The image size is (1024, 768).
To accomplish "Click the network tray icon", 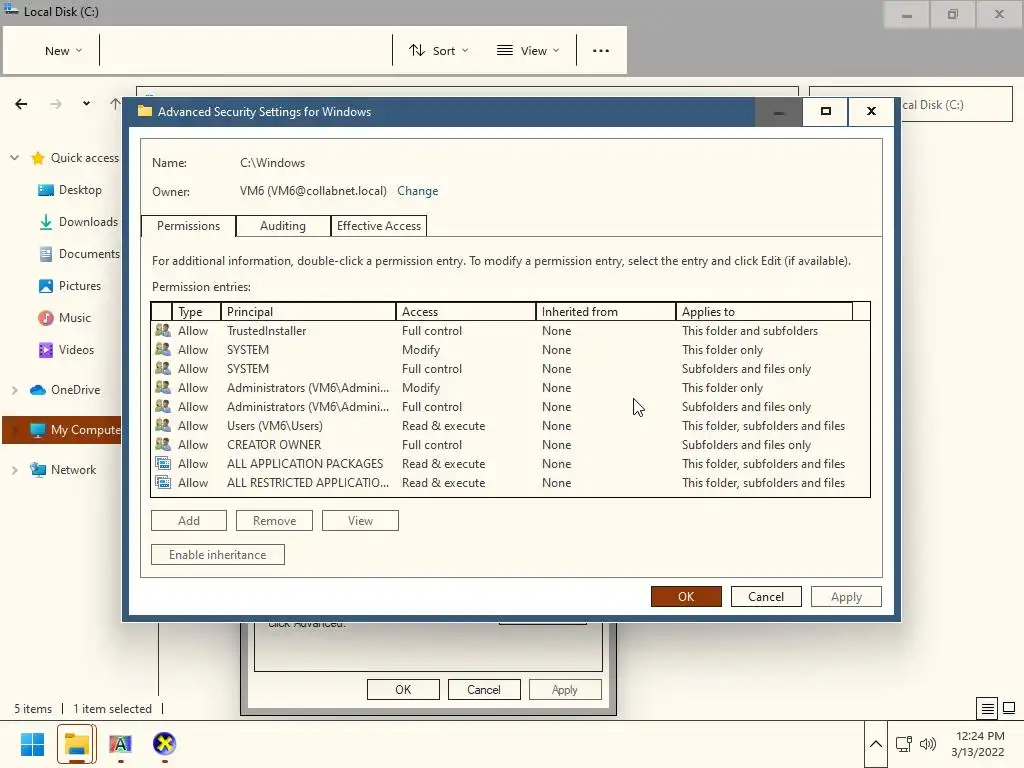I will [x=904, y=744].
